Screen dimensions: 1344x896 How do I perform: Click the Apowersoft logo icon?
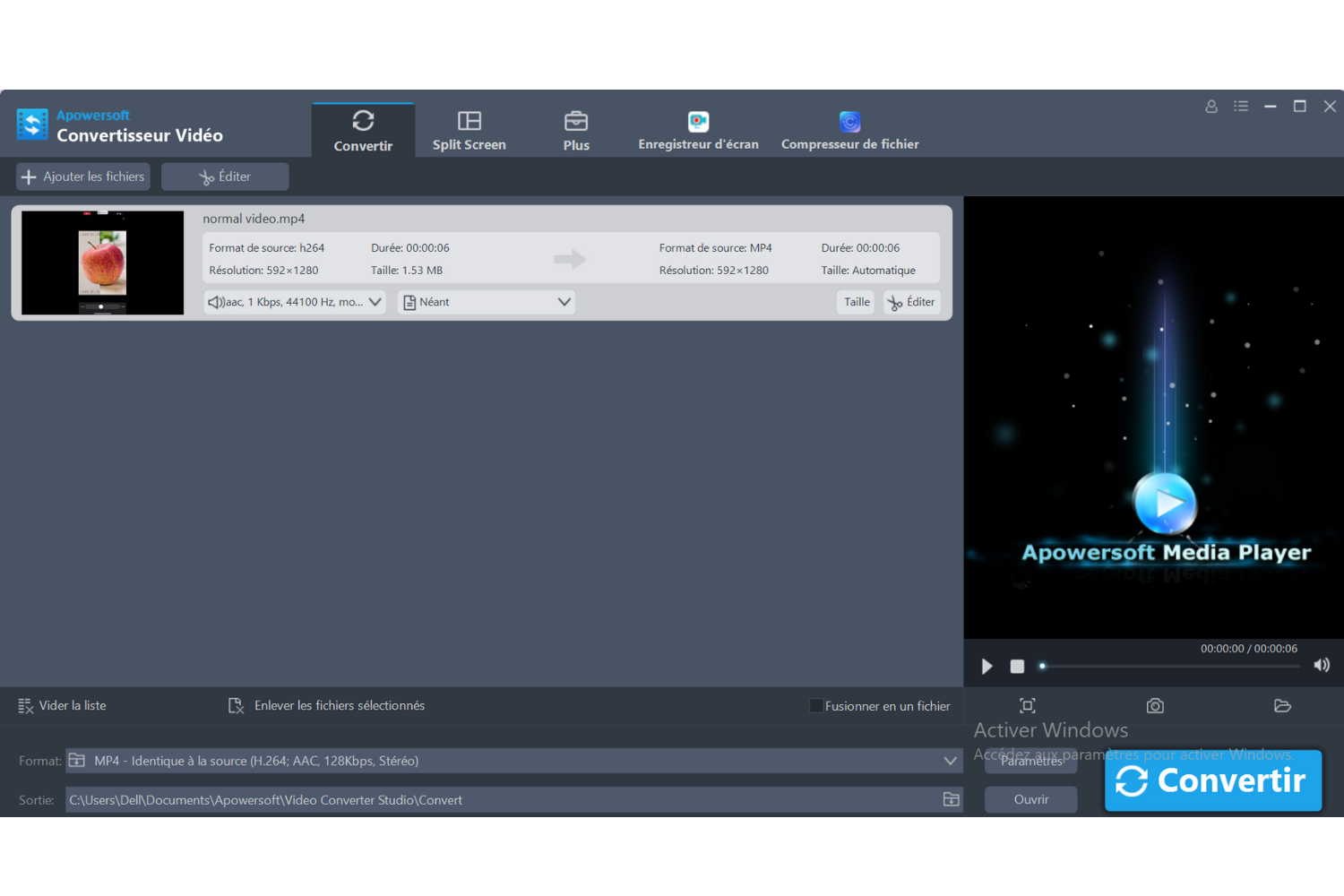[x=32, y=124]
